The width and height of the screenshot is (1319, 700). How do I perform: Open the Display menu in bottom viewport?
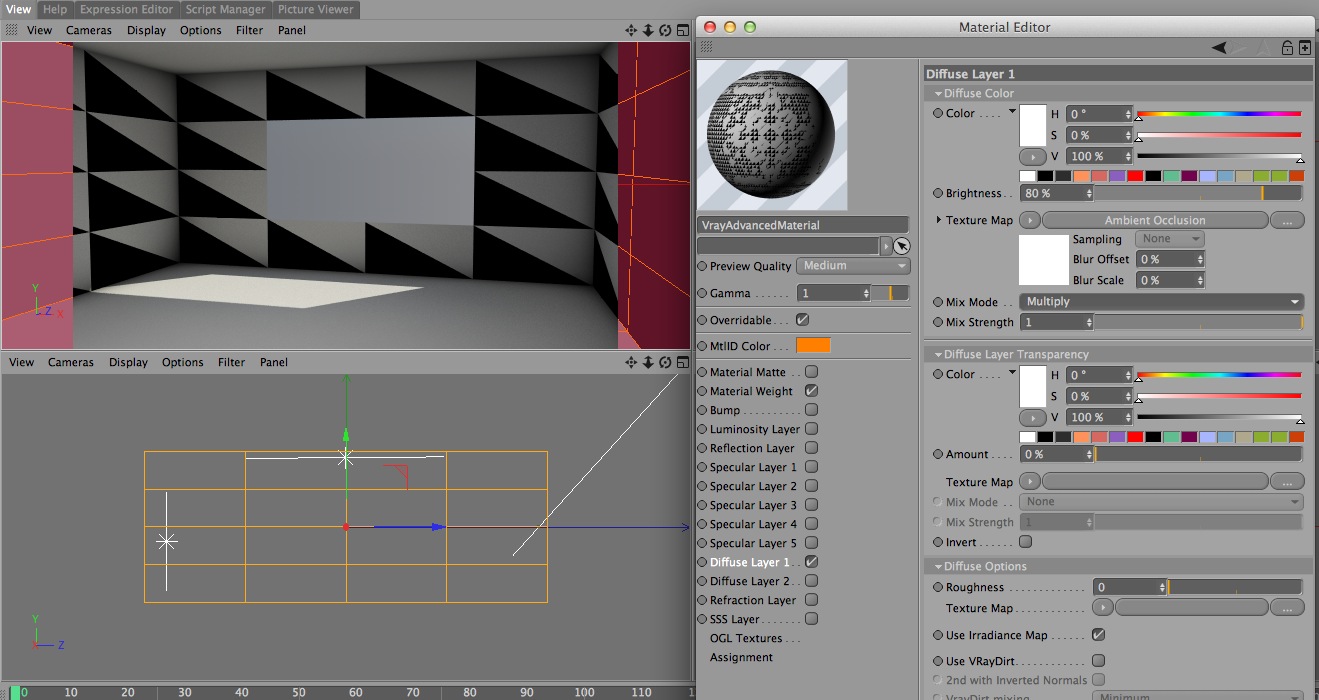point(128,362)
